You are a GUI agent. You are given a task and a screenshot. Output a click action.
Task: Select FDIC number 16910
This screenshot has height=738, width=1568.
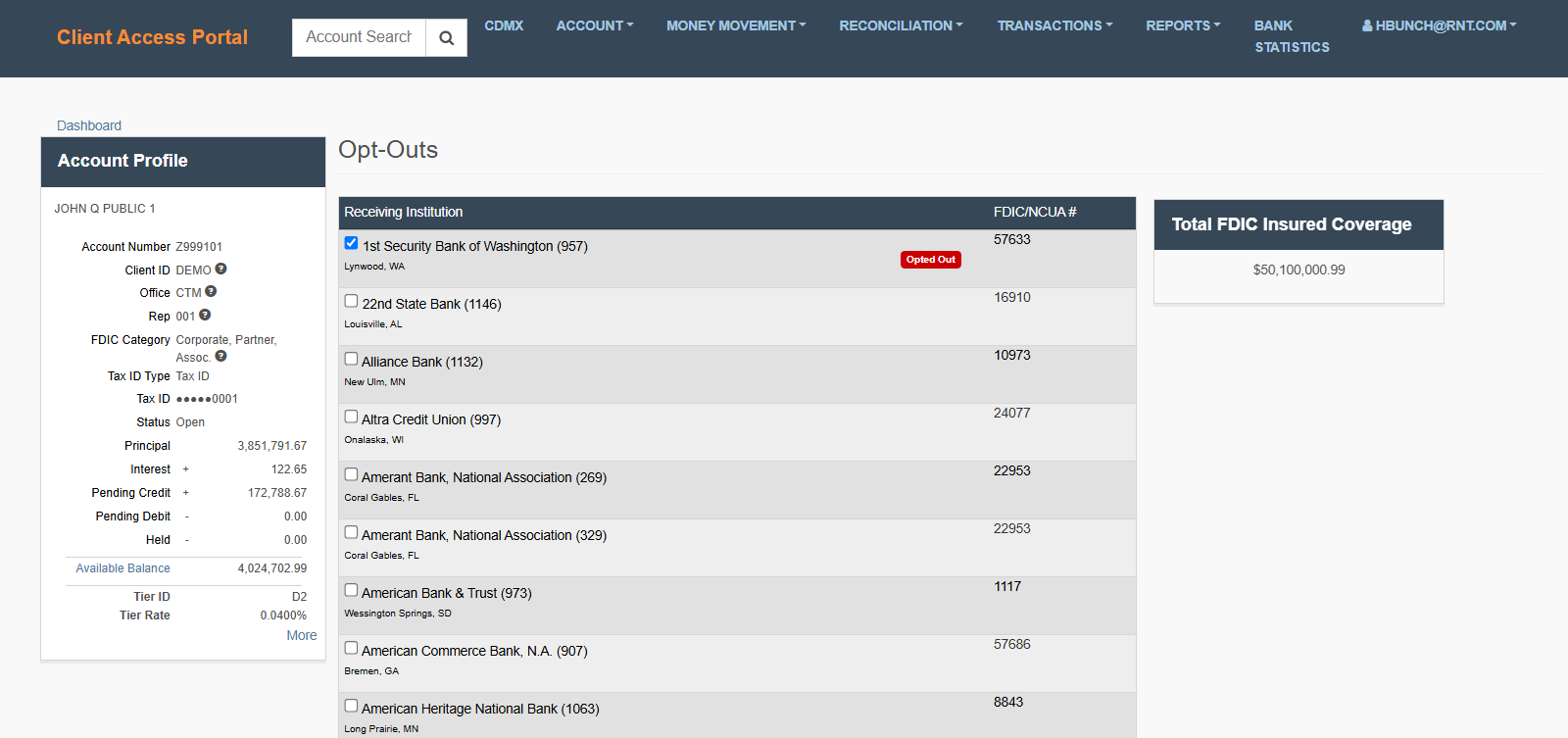coord(1012,297)
